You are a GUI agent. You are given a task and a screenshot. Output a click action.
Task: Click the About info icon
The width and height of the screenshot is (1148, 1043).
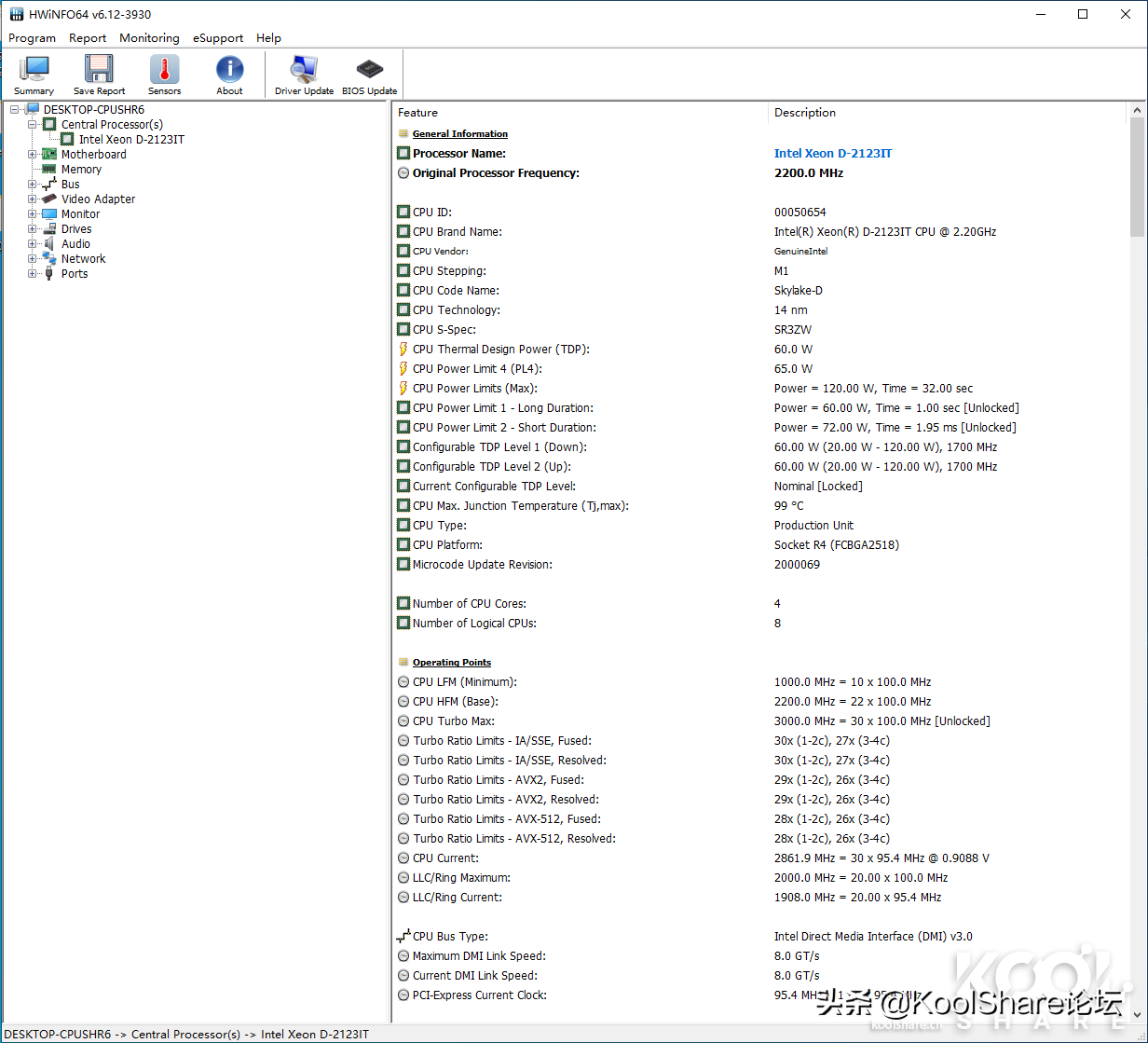click(229, 75)
